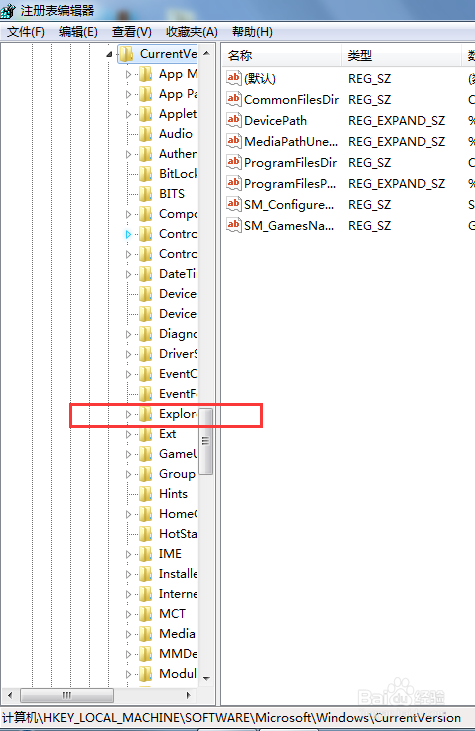The height and width of the screenshot is (731, 475).
Task: Click the tree scroll up arrow
Action: point(206,53)
